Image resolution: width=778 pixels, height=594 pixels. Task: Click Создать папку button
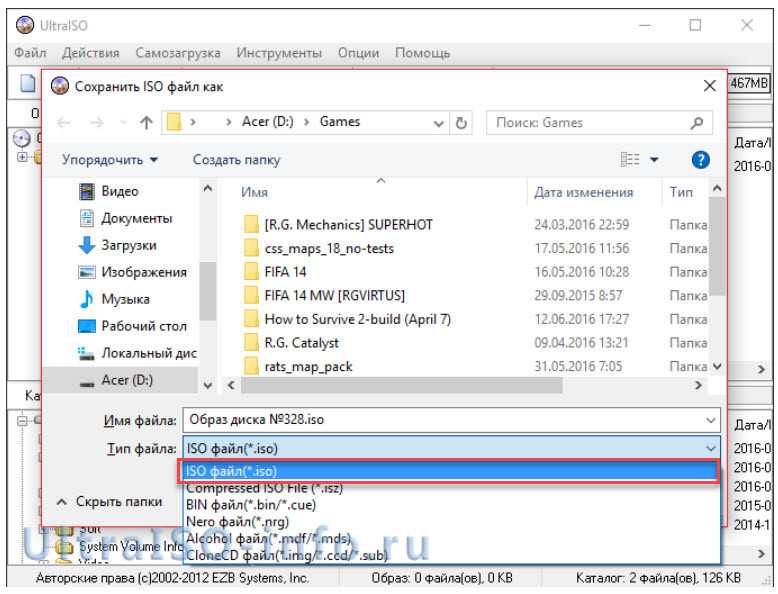coord(236,160)
